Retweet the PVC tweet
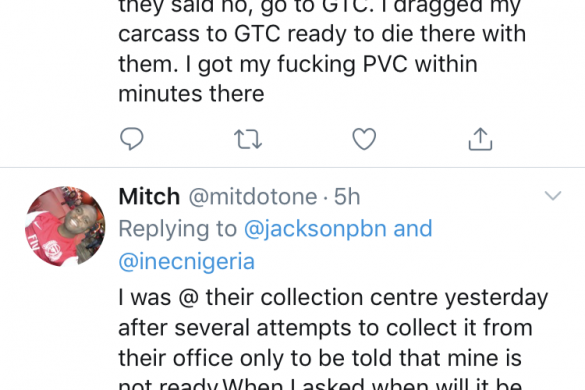 (248, 139)
